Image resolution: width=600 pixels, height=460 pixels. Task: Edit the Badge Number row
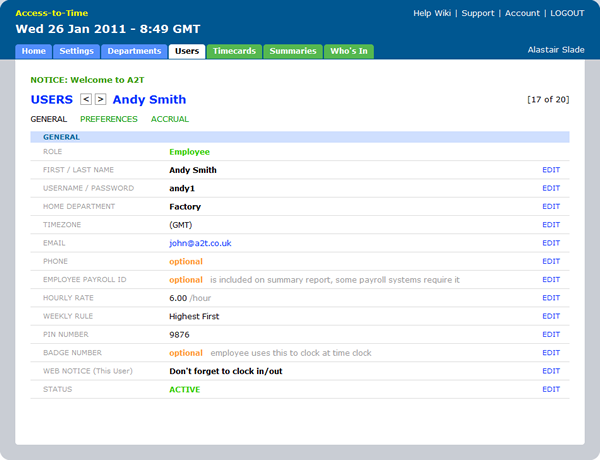coord(551,353)
